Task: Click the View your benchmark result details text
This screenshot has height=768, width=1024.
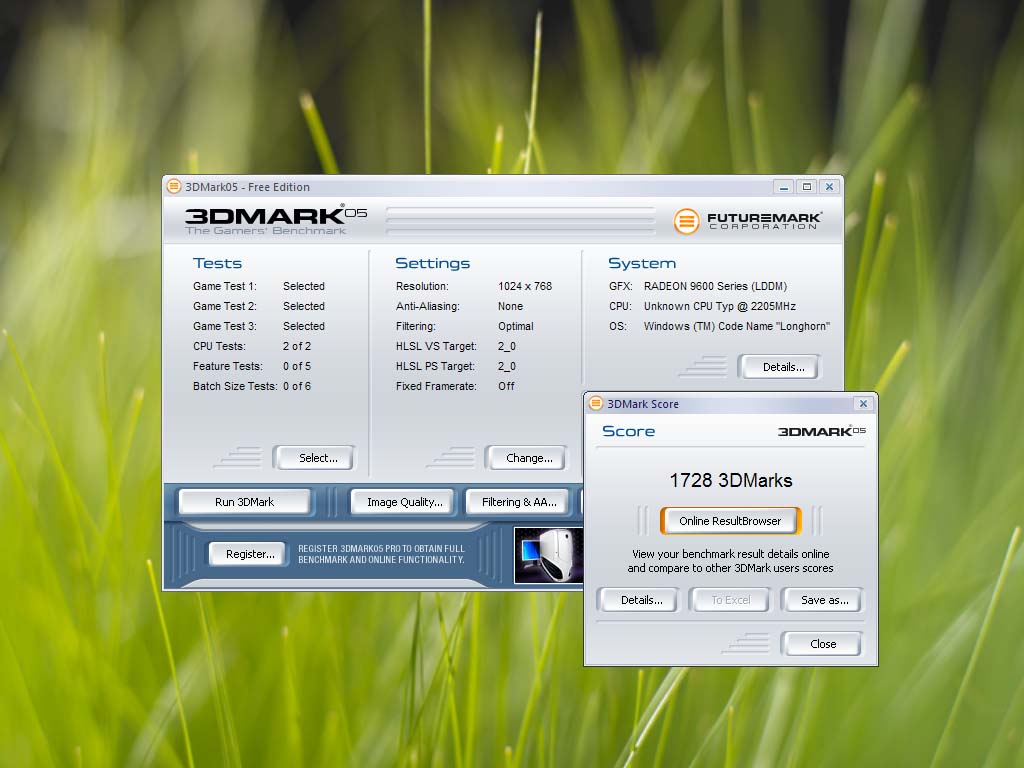Action: (730, 561)
